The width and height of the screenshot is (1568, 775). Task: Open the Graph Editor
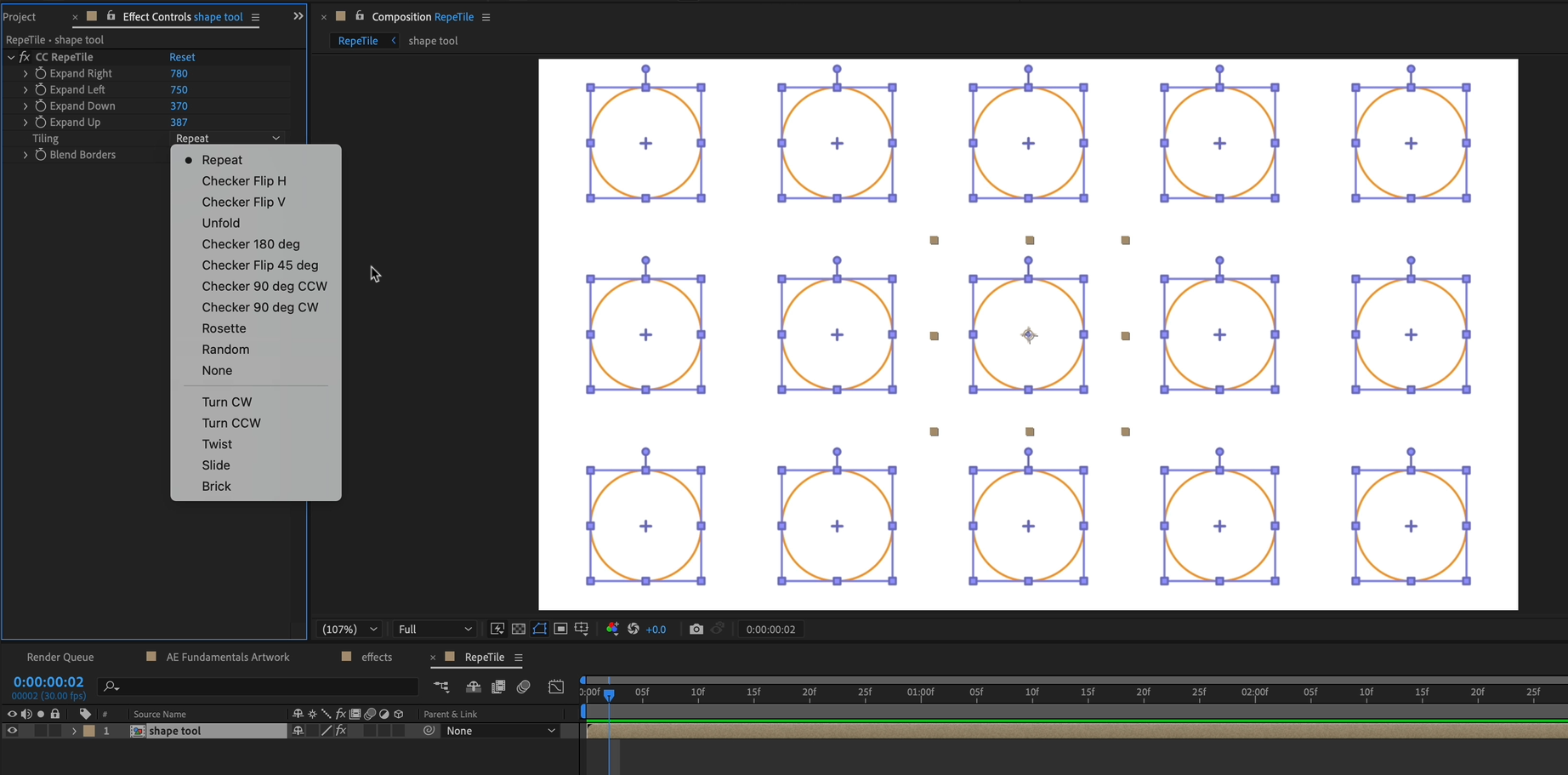[x=556, y=687]
